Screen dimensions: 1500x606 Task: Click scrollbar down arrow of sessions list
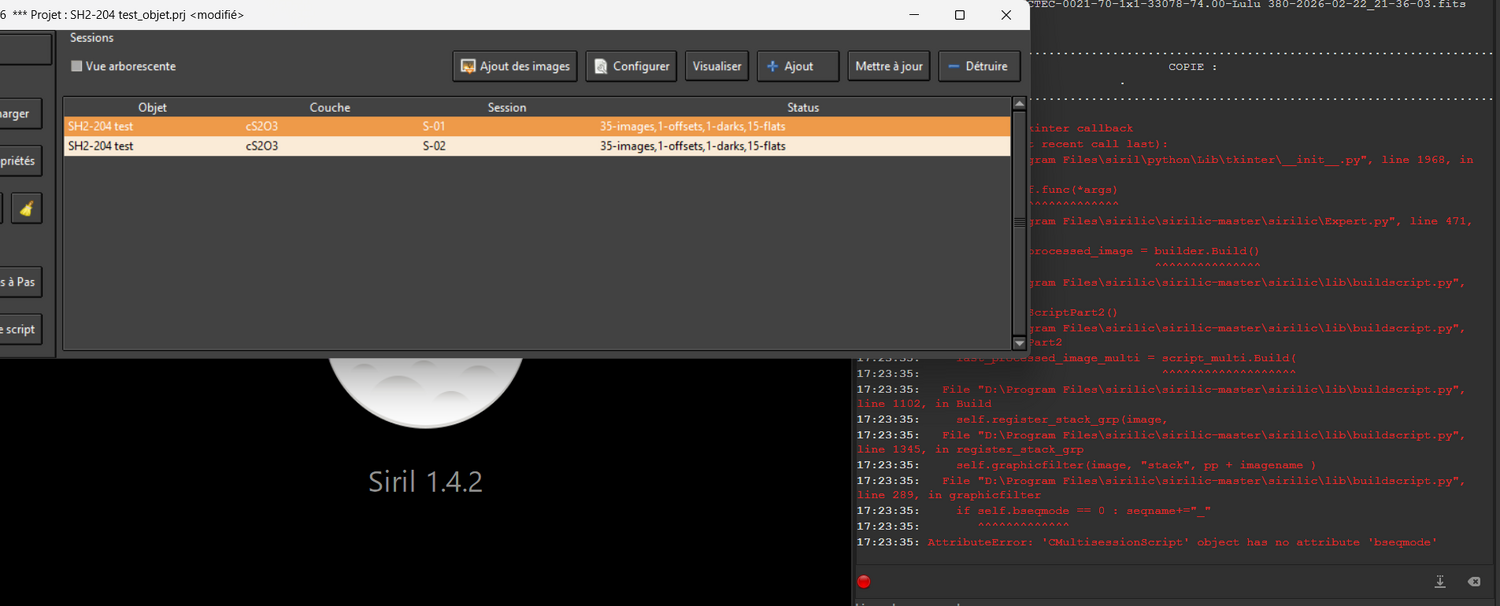click(1019, 343)
